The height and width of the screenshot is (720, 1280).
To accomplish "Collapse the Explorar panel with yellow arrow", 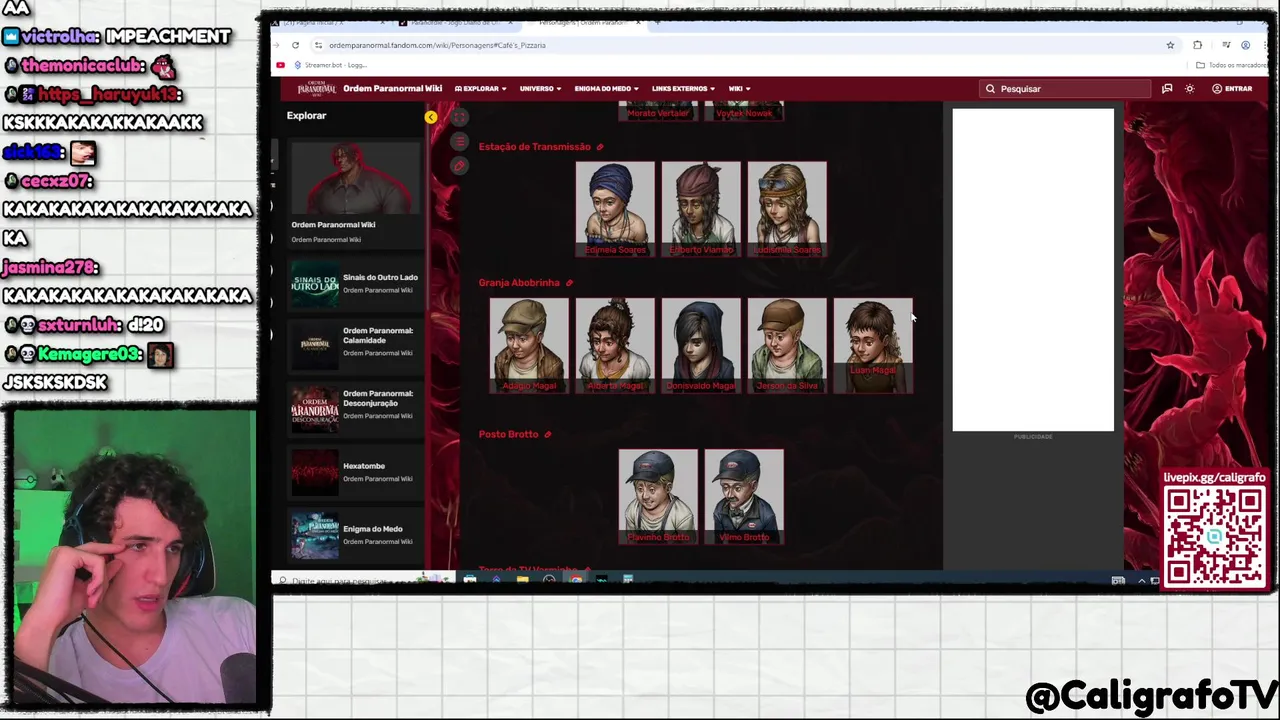I will tap(430, 117).
